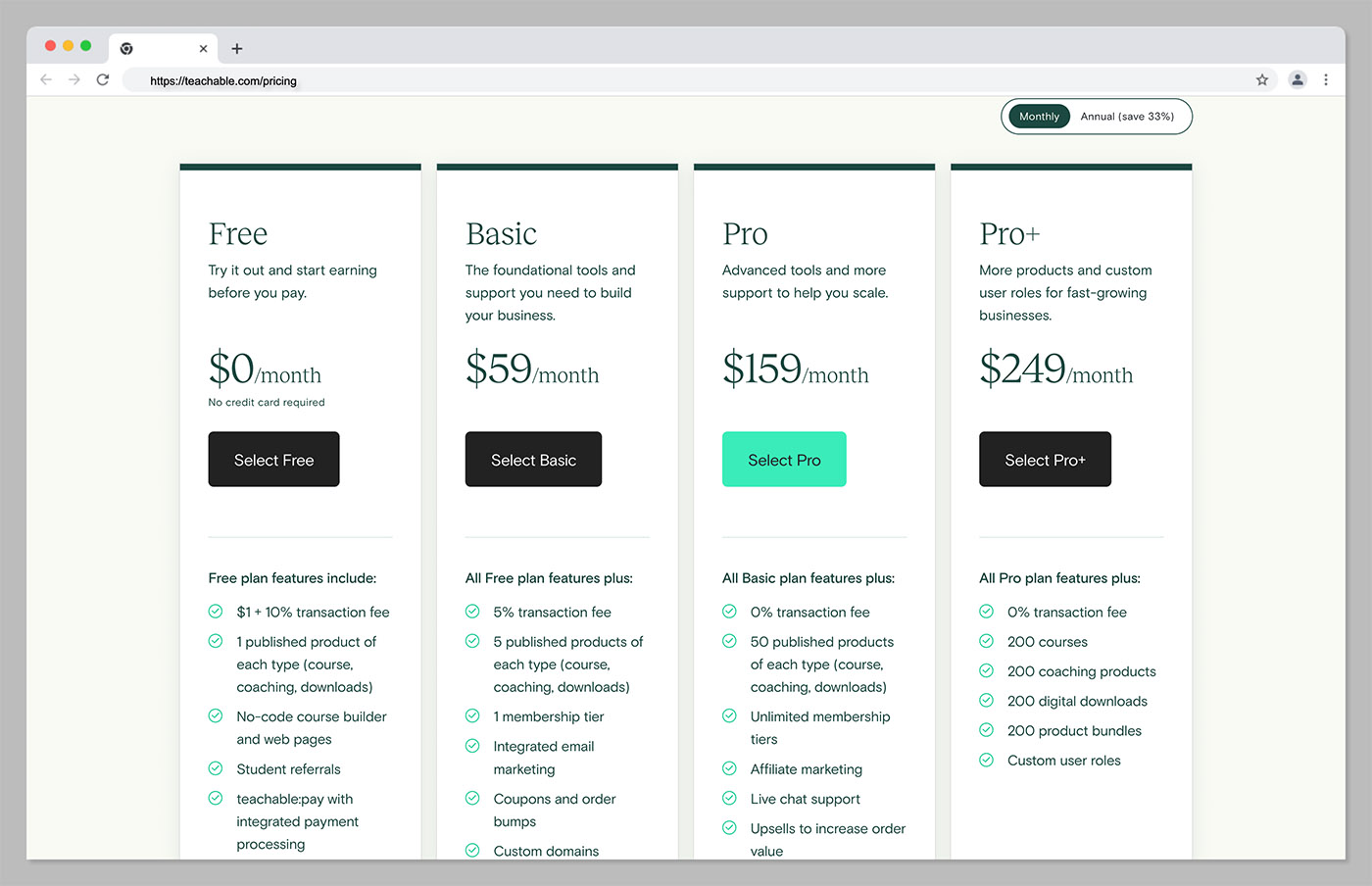The width and height of the screenshot is (1372, 886).
Task: Click the 'Pro' plan heading
Action: (x=745, y=233)
